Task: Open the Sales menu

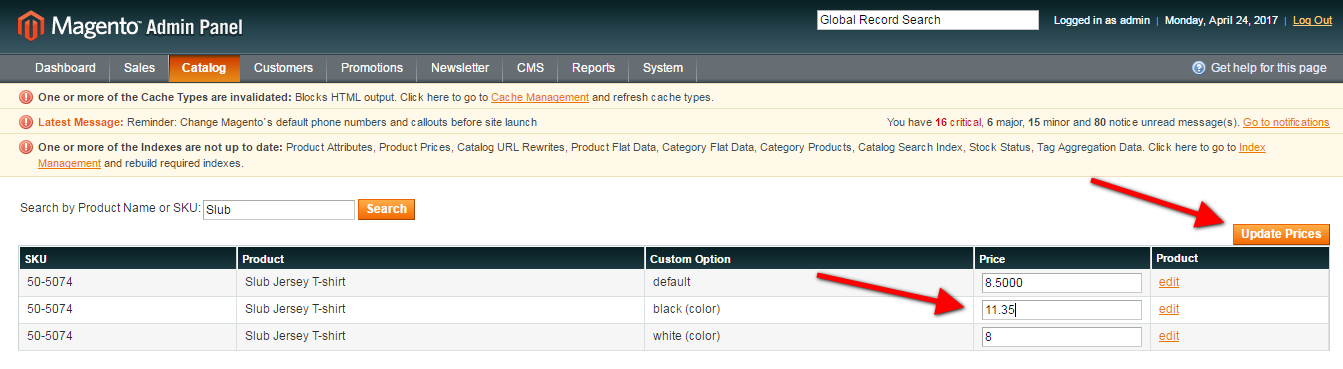Action: [139, 68]
